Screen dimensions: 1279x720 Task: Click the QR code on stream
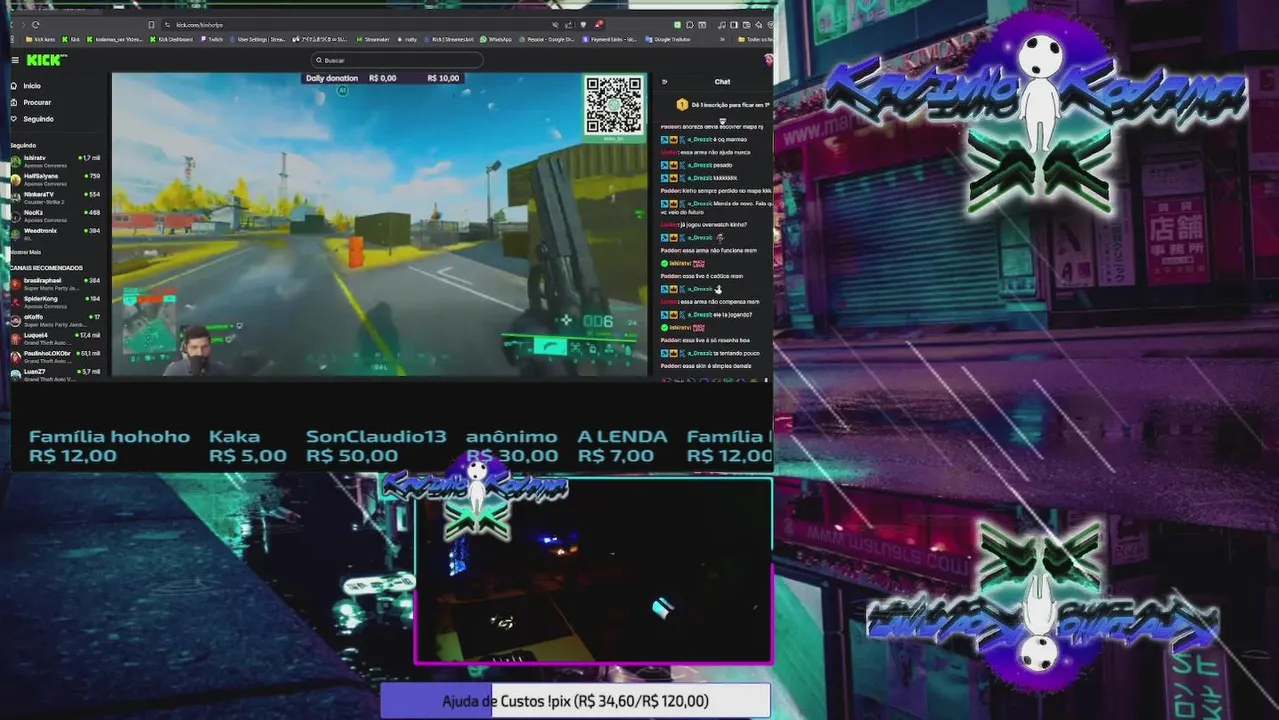coord(614,106)
